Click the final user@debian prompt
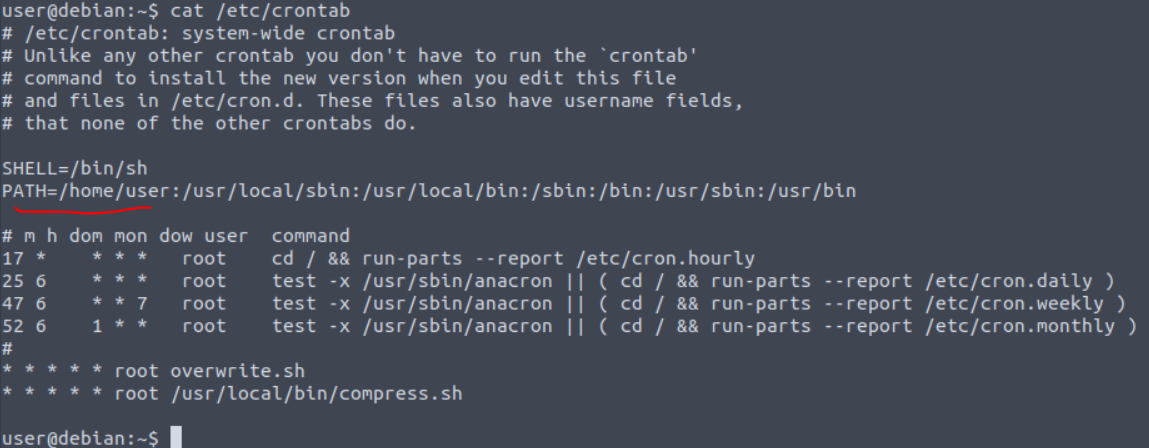Image resolution: width=1149 pixels, height=448 pixels. click(81, 438)
